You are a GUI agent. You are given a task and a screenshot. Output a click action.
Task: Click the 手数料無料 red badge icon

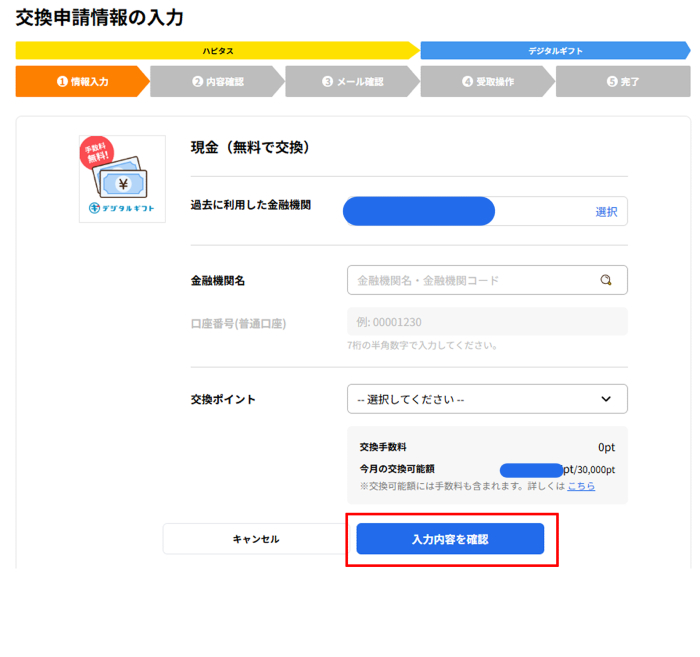(97, 153)
